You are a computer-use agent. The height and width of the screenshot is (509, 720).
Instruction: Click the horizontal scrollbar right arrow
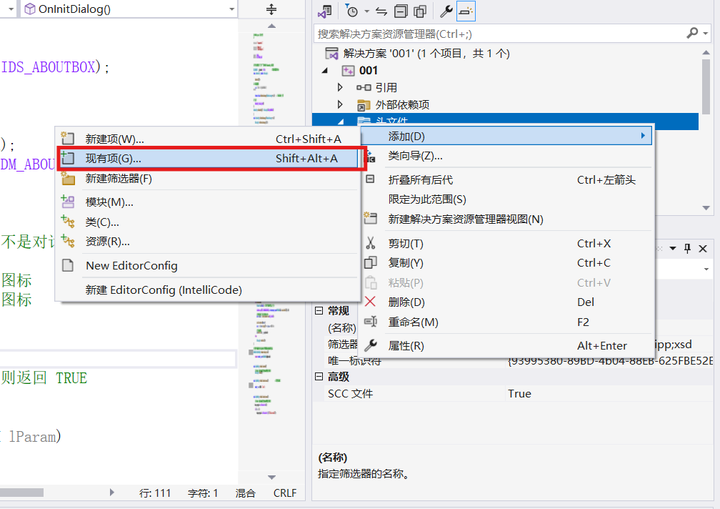coord(112,492)
